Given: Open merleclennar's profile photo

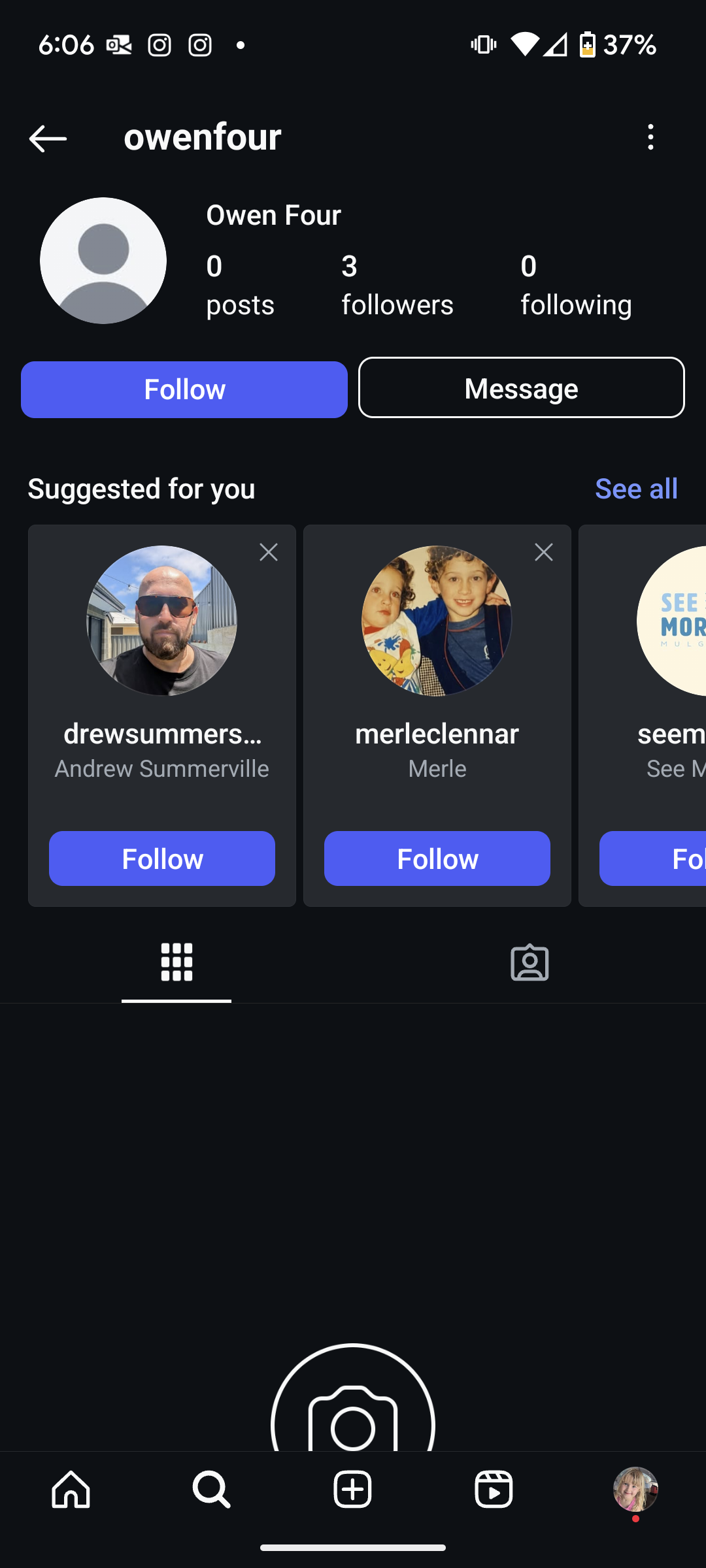Looking at the screenshot, I should pos(437,621).
